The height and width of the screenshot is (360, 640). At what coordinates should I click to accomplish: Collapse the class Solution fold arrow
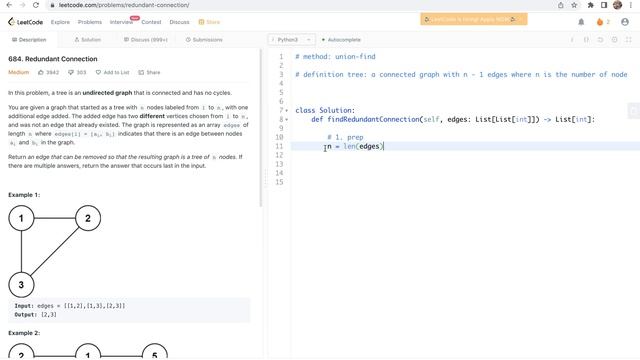287,111
